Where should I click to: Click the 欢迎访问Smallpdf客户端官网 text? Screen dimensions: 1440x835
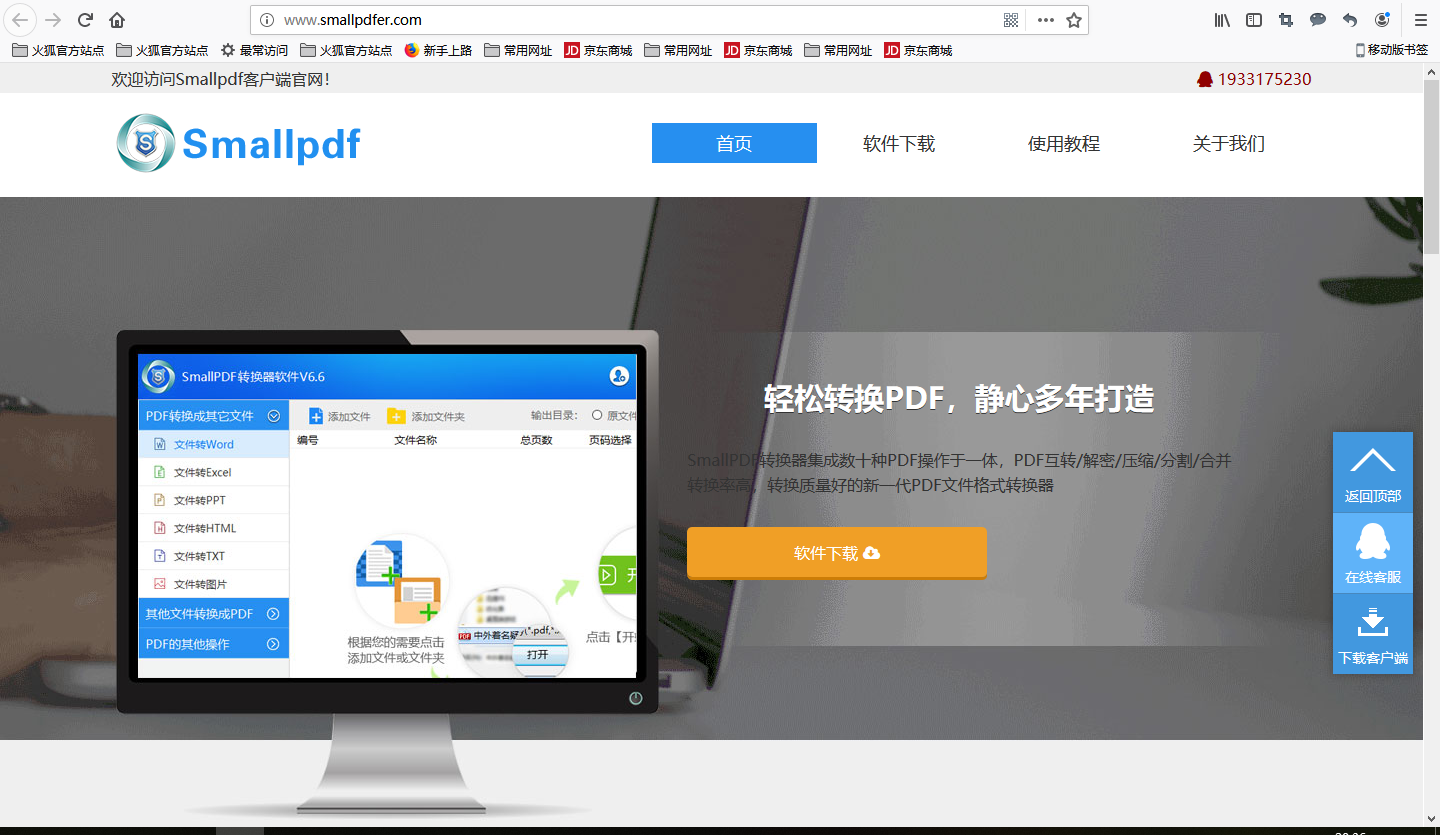220,79
